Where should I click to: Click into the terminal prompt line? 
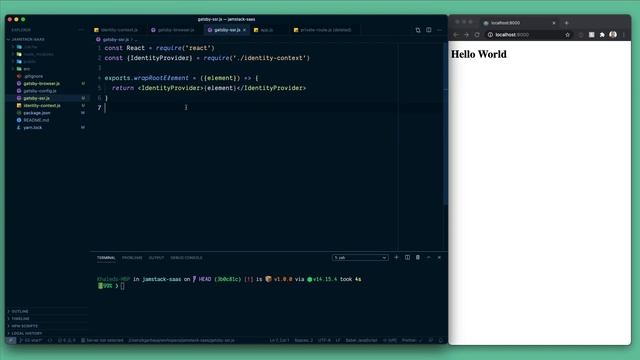tap(122, 286)
